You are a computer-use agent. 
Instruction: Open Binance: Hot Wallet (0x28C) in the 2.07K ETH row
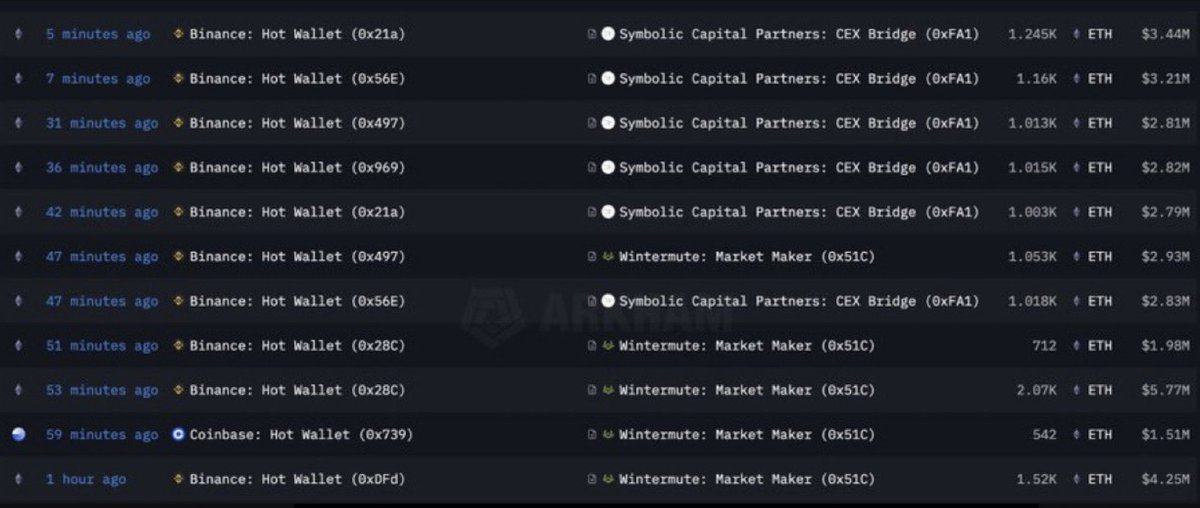point(297,390)
